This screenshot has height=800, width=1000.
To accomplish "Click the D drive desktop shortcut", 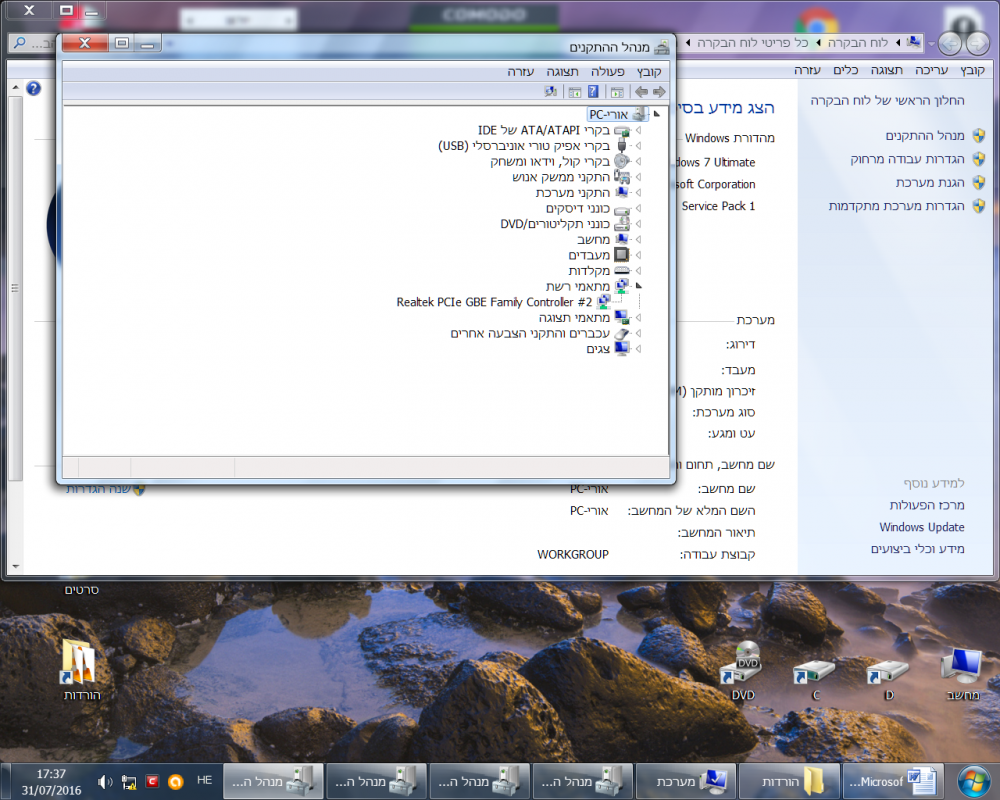I will [x=888, y=671].
